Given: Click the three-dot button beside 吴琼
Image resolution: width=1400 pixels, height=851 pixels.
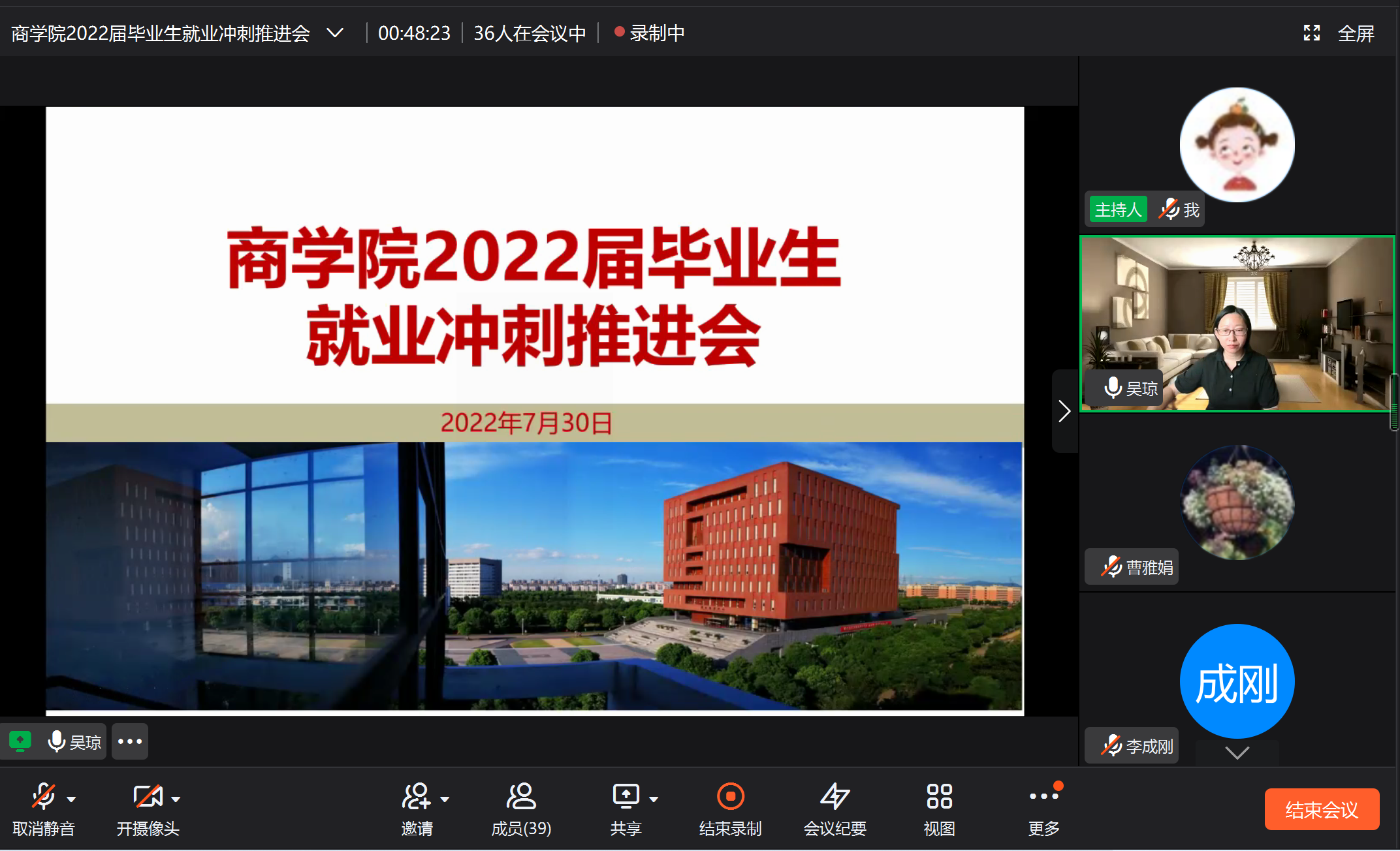Looking at the screenshot, I should click(130, 742).
